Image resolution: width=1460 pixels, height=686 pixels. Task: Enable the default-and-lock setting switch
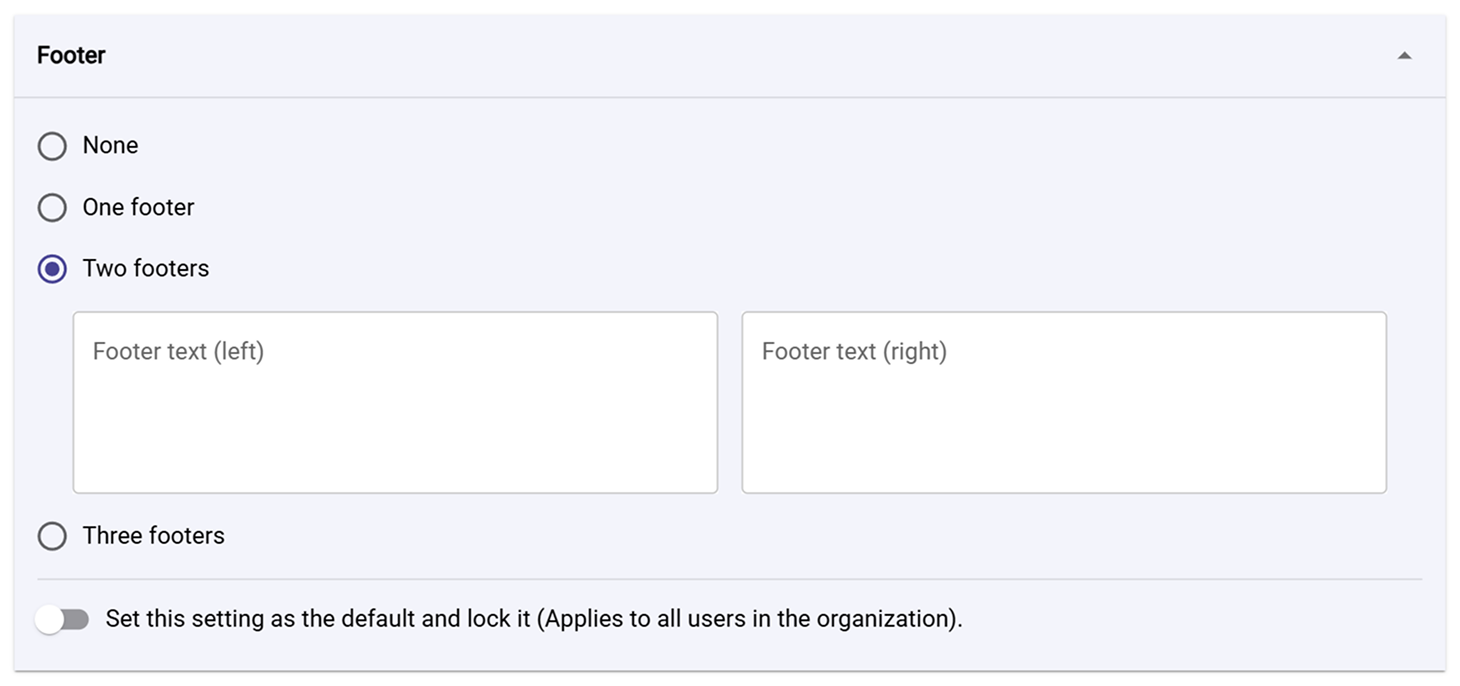[63, 619]
